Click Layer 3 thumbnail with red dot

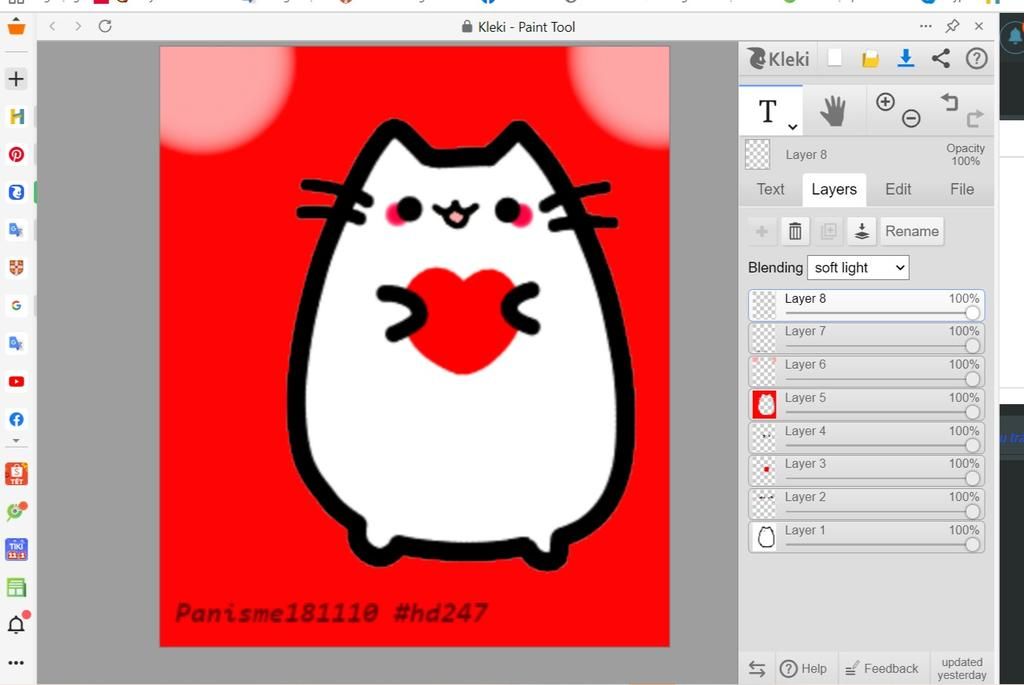[764, 470]
